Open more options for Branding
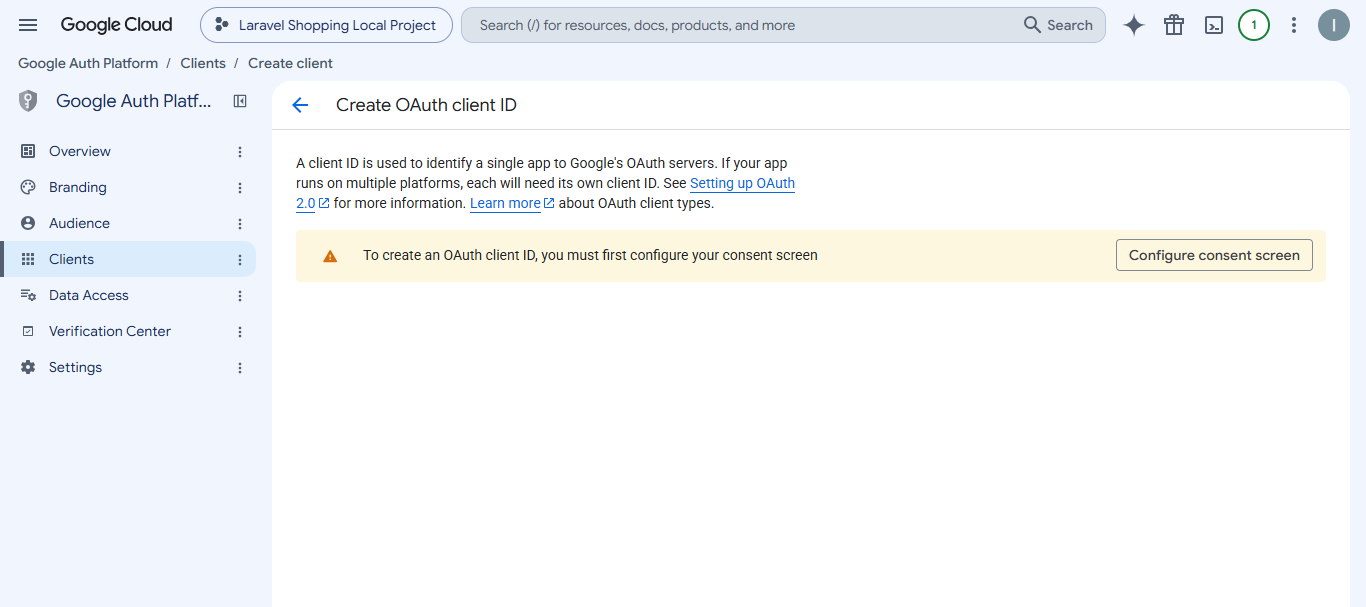This screenshot has height=607, width=1366. [x=240, y=188]
